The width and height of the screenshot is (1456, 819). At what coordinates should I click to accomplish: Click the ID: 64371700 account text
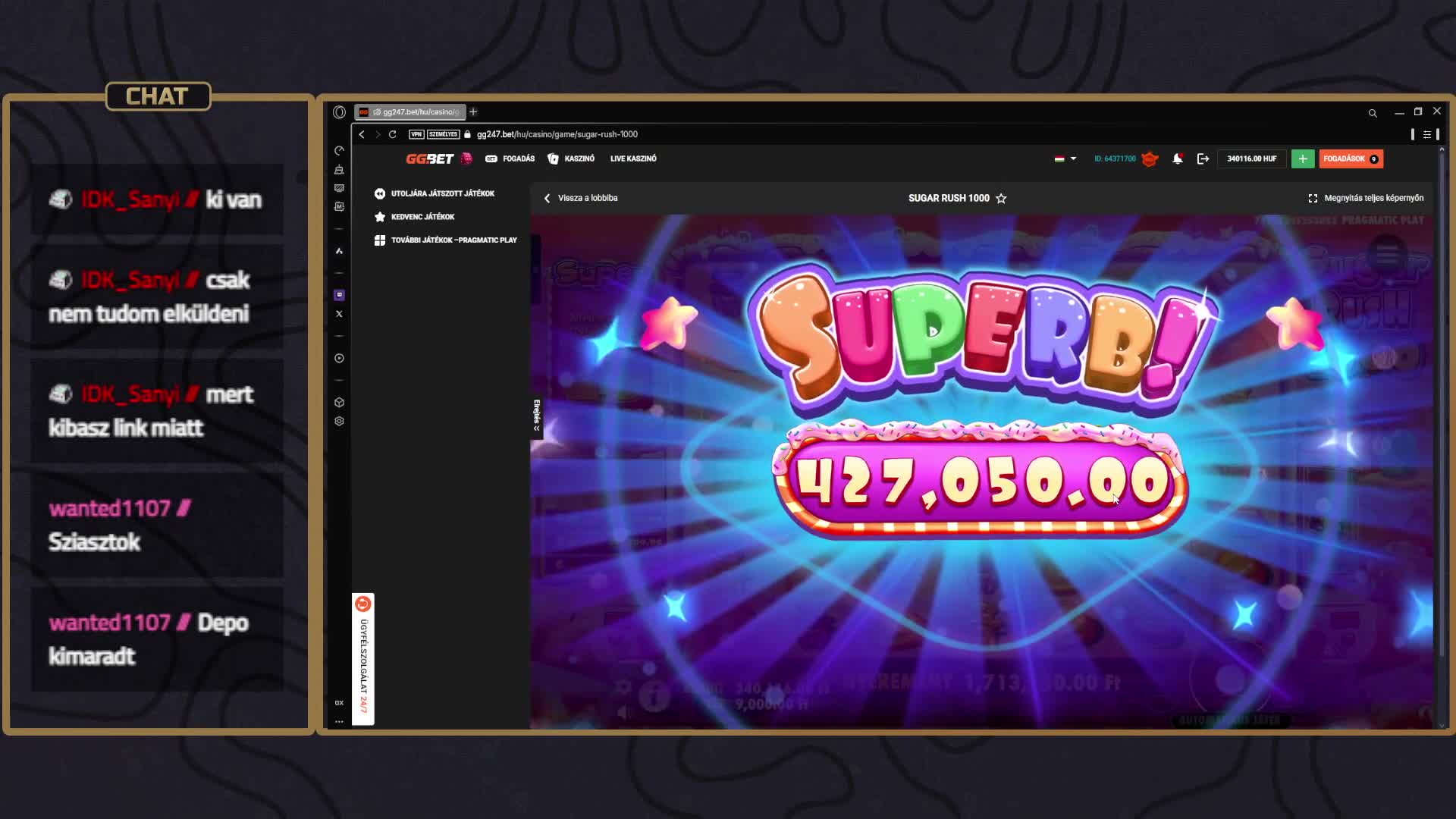(1115, 158)
